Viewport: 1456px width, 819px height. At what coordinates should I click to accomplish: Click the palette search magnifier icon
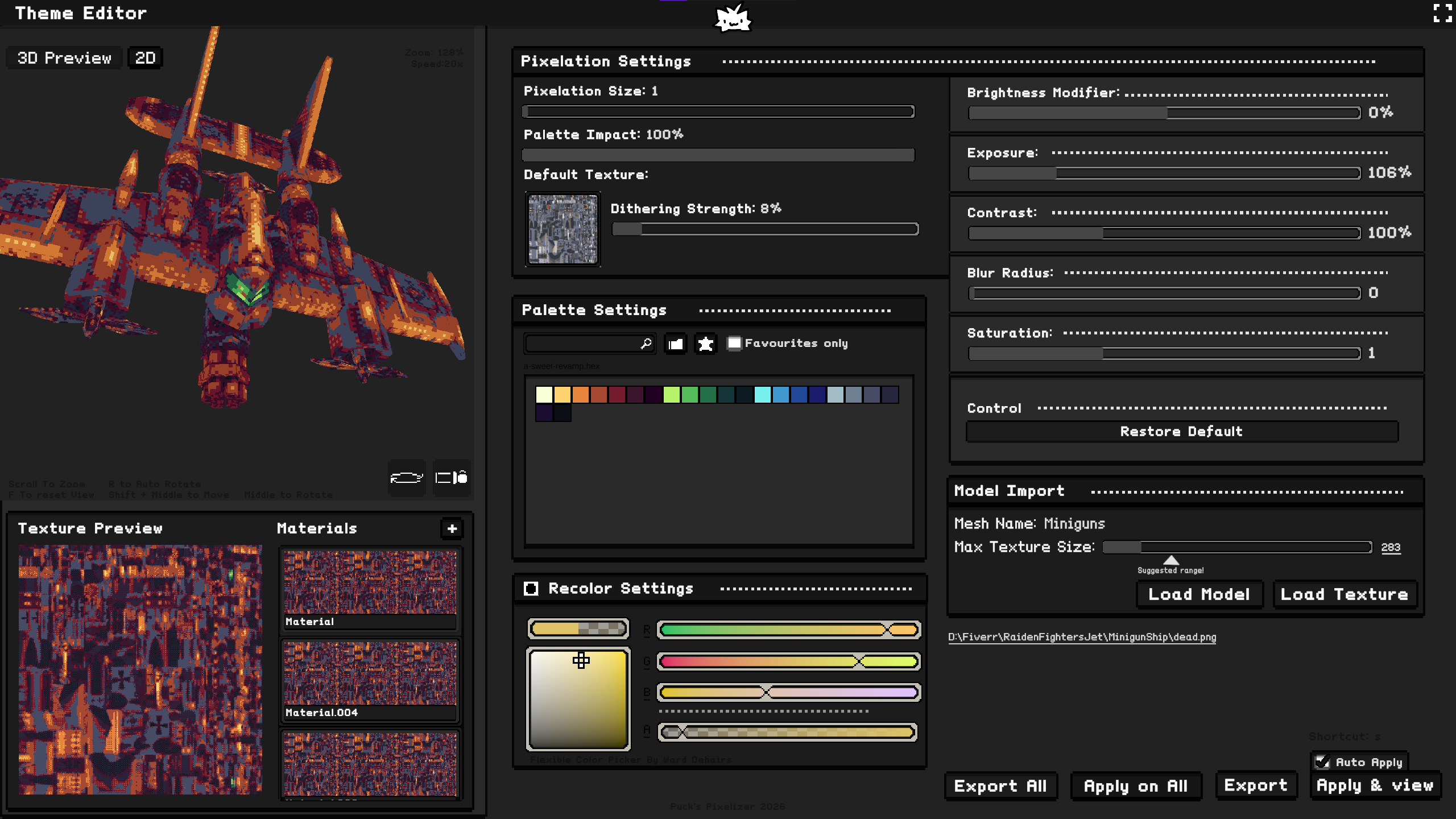(x=646, y=344)
